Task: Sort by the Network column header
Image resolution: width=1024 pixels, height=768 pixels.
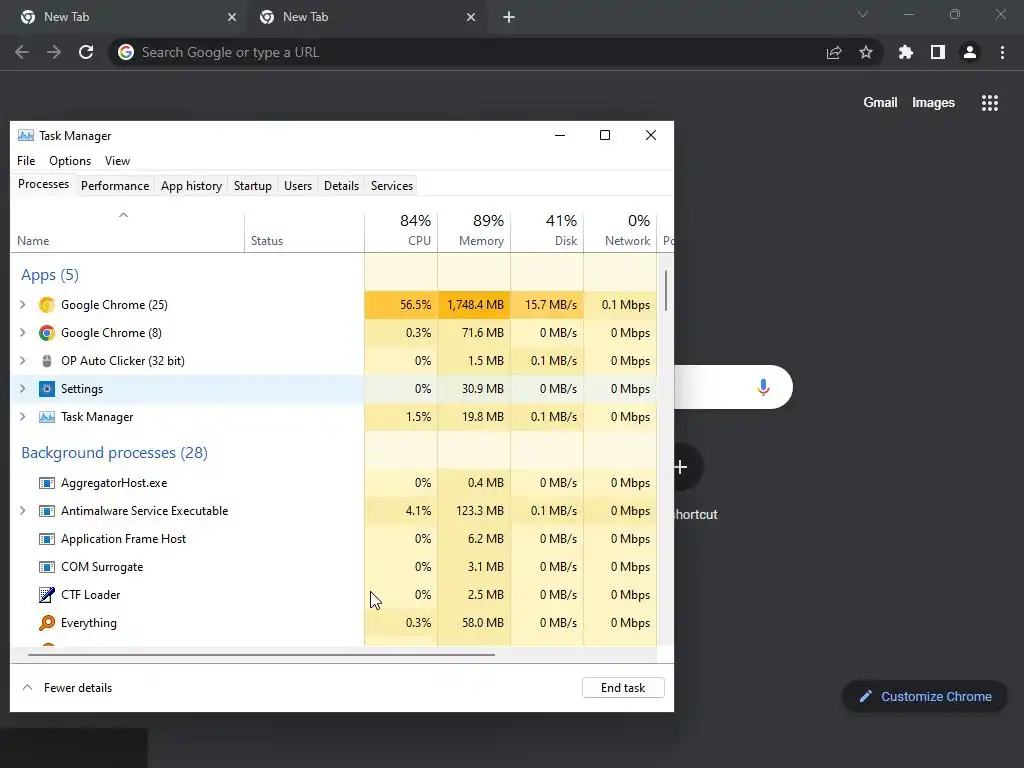Action: click(620, 231)
